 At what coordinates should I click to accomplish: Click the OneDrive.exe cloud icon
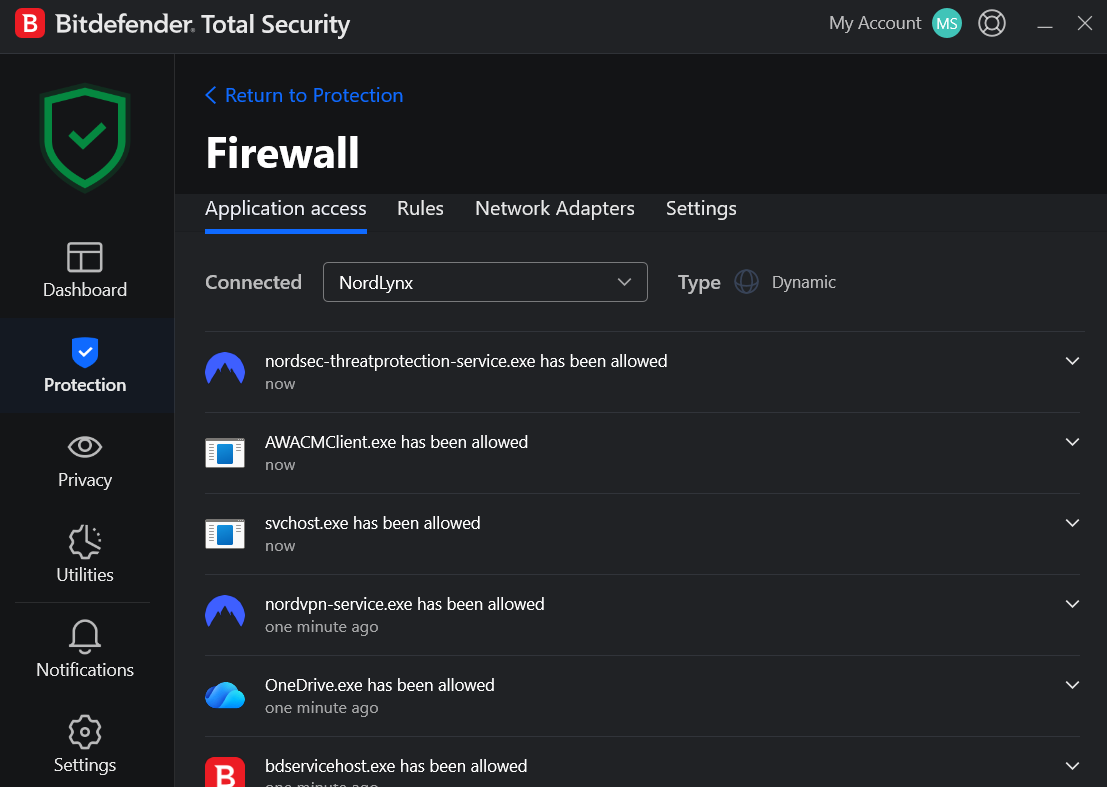tap(225, 695)
